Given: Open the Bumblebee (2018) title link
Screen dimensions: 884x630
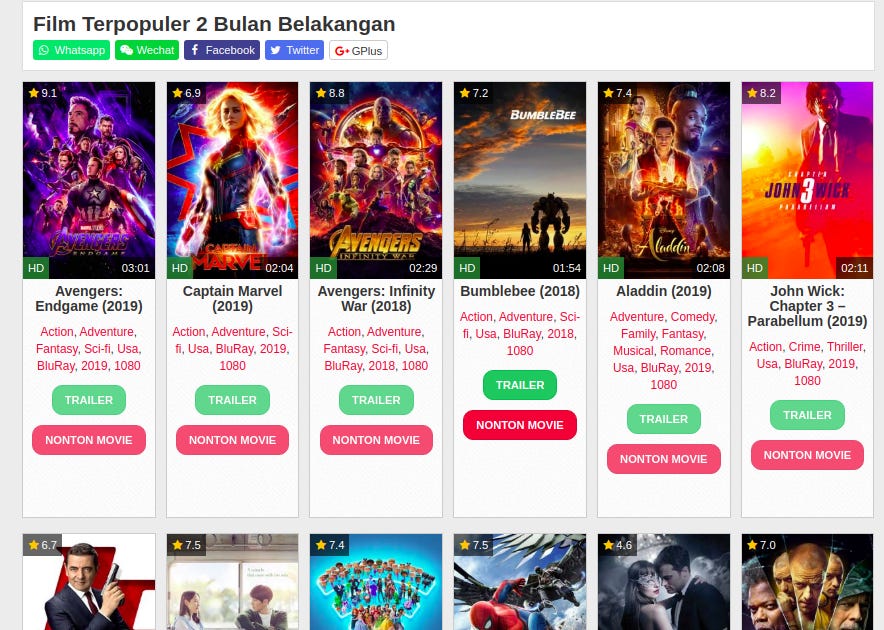Looking at the screenshot, I should 520,291.
